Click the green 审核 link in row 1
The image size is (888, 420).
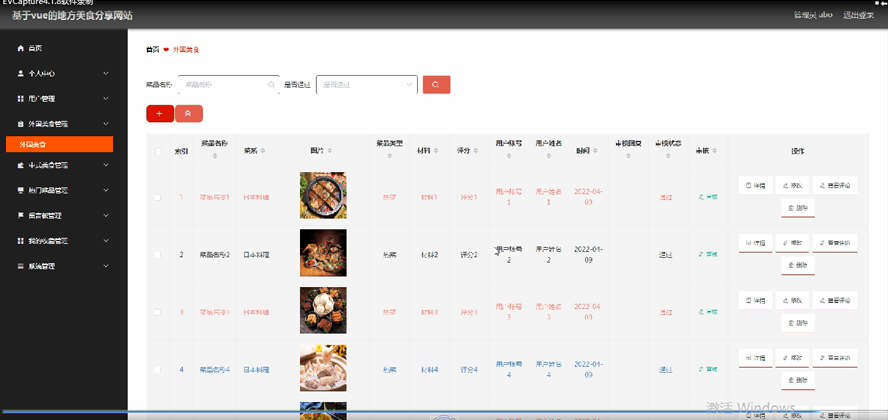click(x=708, y=197)
